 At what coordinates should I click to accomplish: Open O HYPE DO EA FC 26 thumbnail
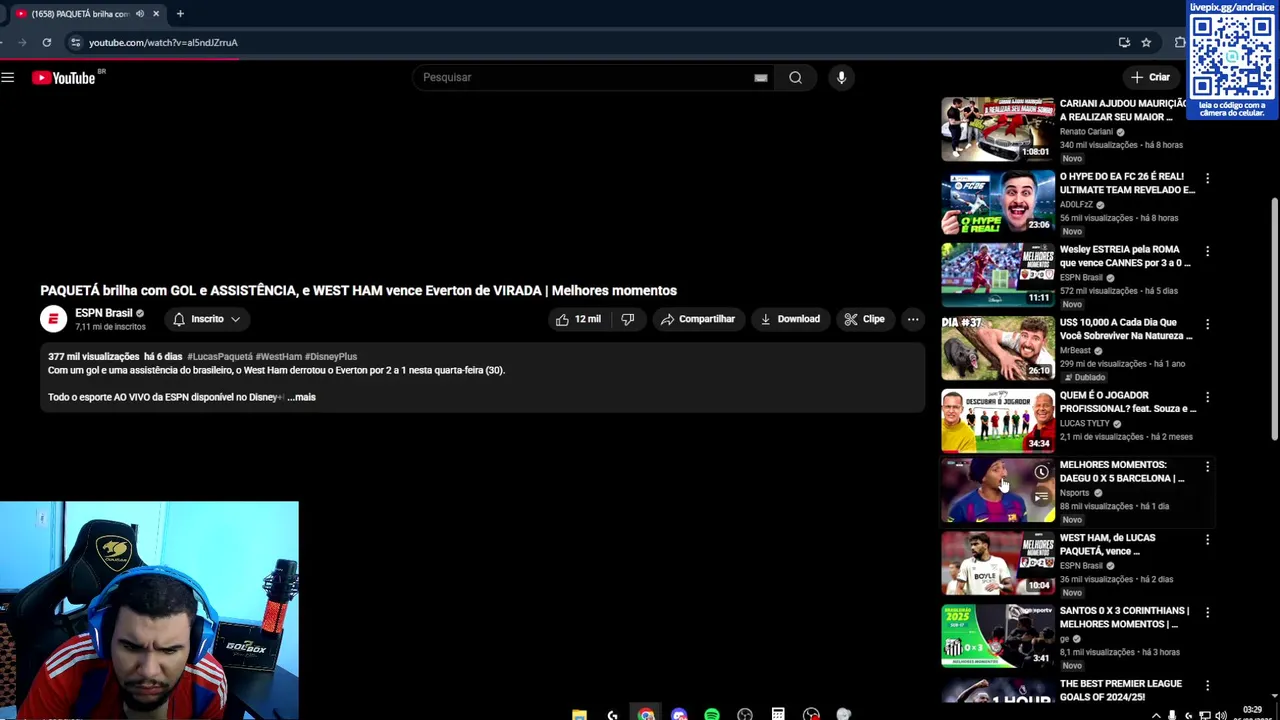[997, 202]
